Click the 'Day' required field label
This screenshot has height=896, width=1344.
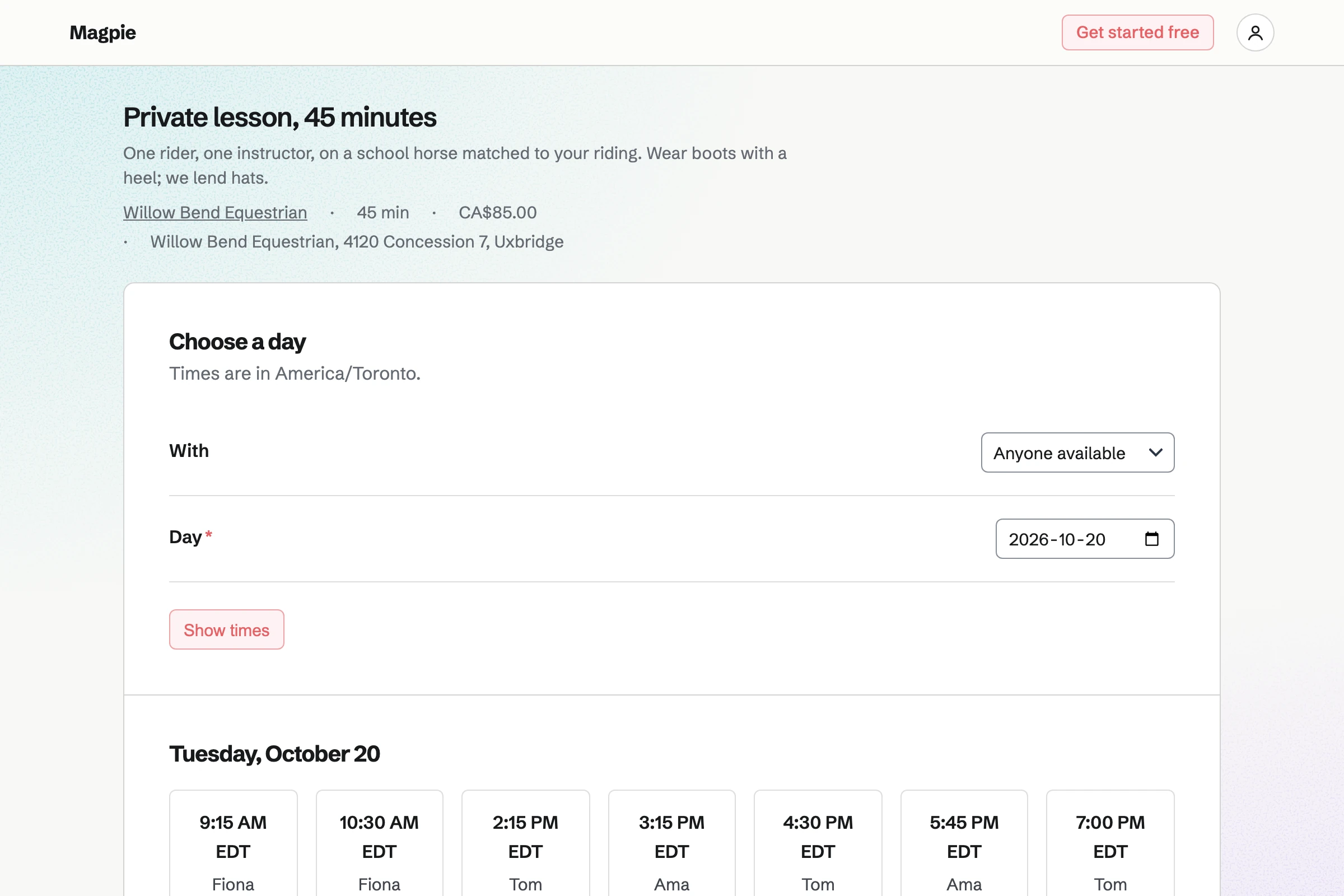(191, 537)
